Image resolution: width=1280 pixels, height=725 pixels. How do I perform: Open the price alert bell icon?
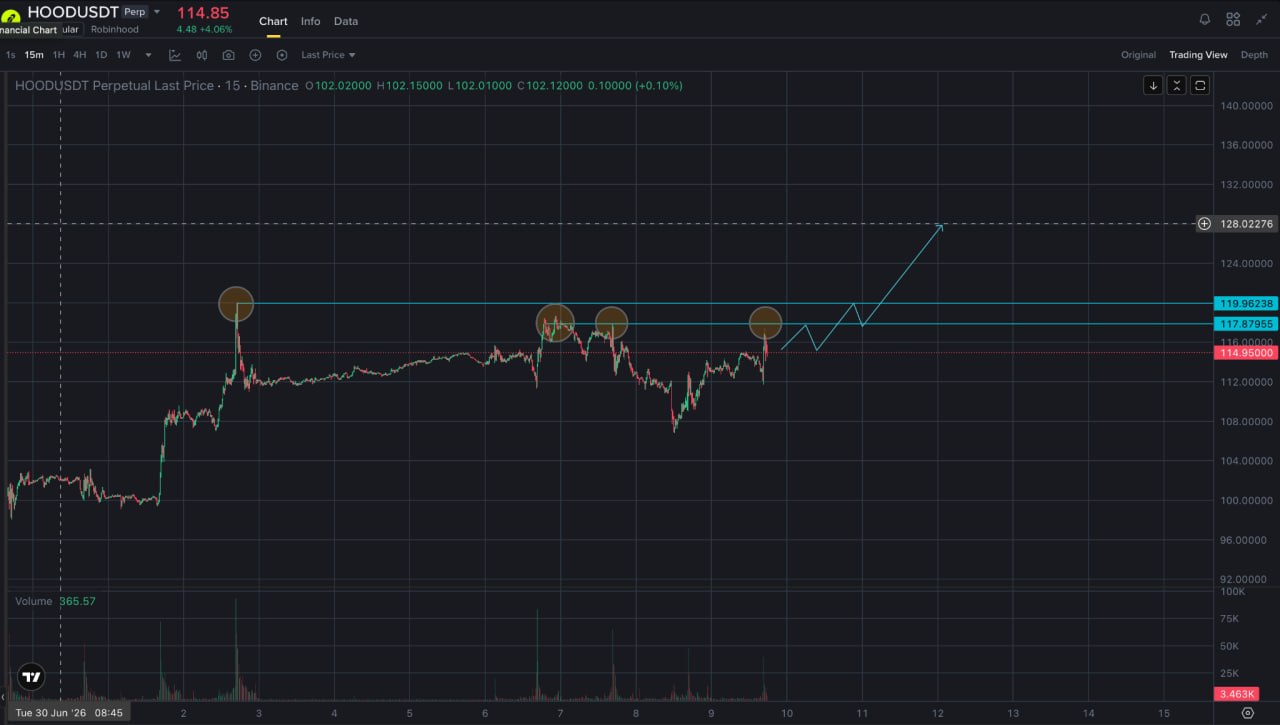point(1205,19)
